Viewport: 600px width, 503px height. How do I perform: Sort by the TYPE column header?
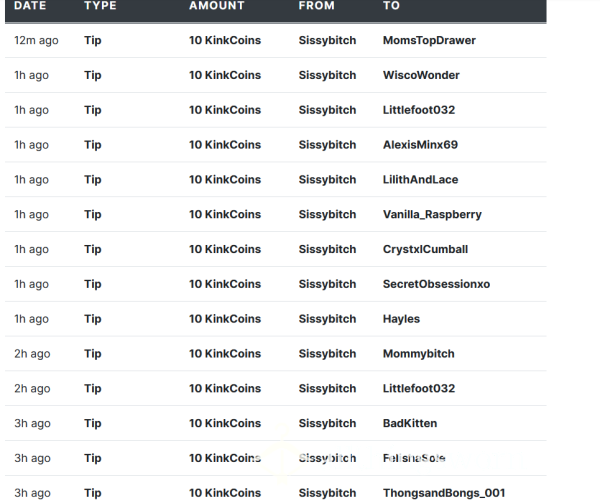point(100,6)
